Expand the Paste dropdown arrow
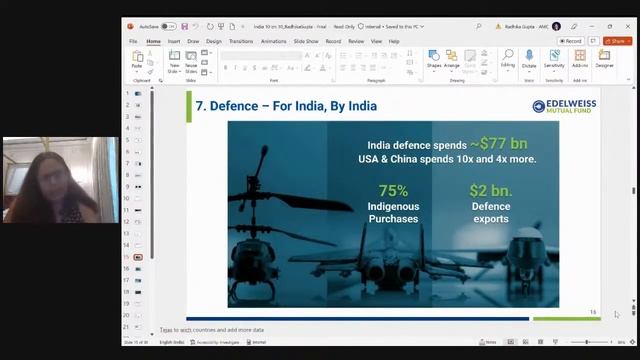This screenshot has width=640, height=360. 137,71
